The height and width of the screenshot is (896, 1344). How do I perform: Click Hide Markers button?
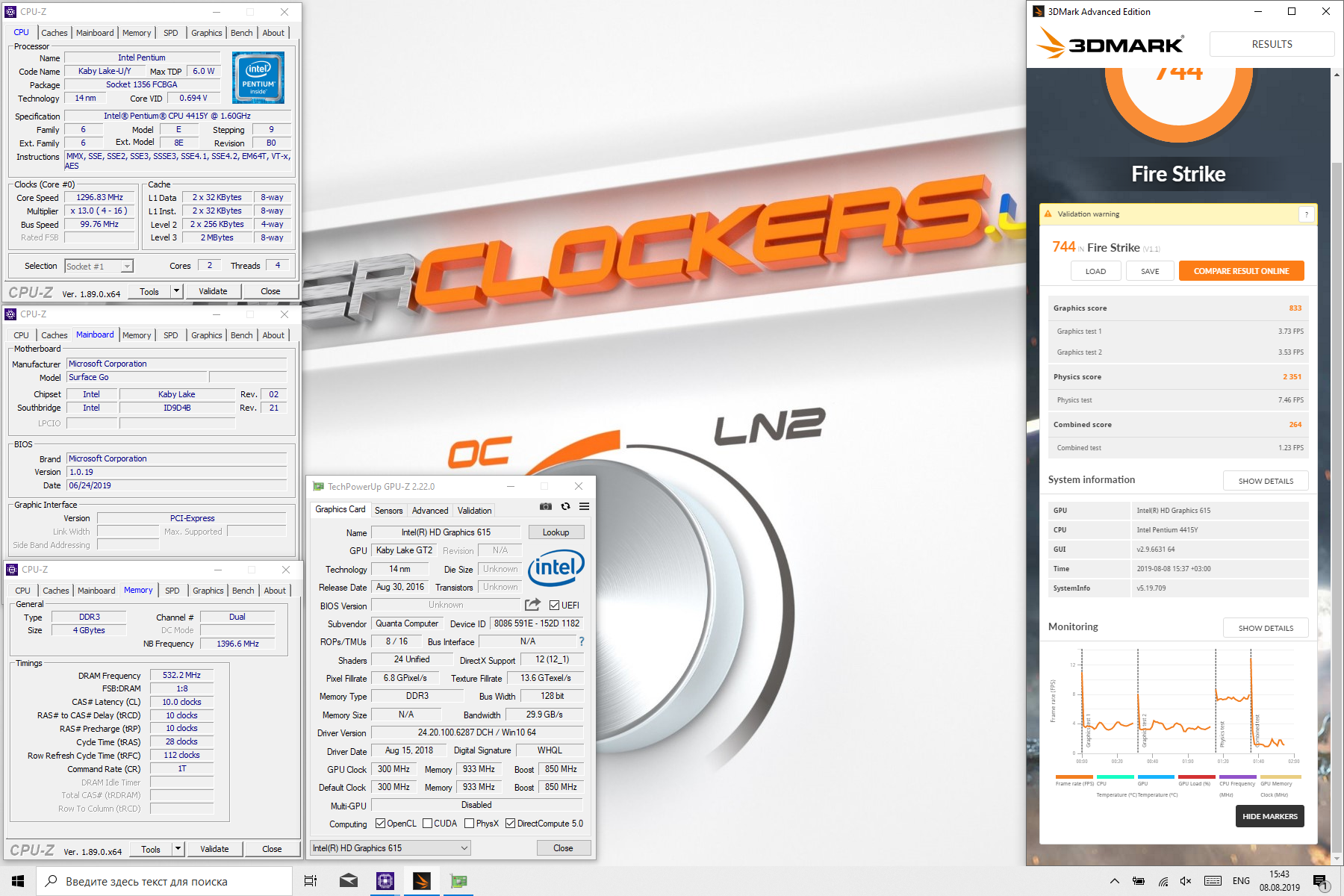tap(1269, 816)
